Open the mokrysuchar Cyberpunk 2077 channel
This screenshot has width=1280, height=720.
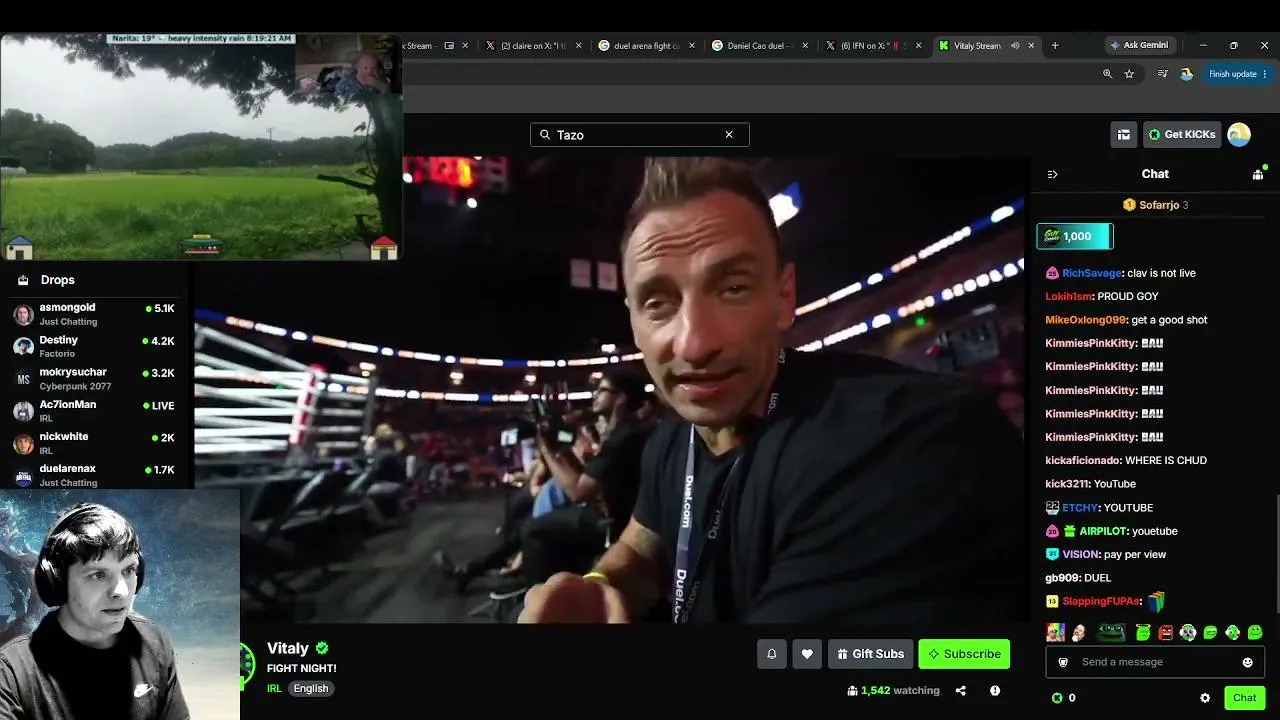tap(94, 379)
